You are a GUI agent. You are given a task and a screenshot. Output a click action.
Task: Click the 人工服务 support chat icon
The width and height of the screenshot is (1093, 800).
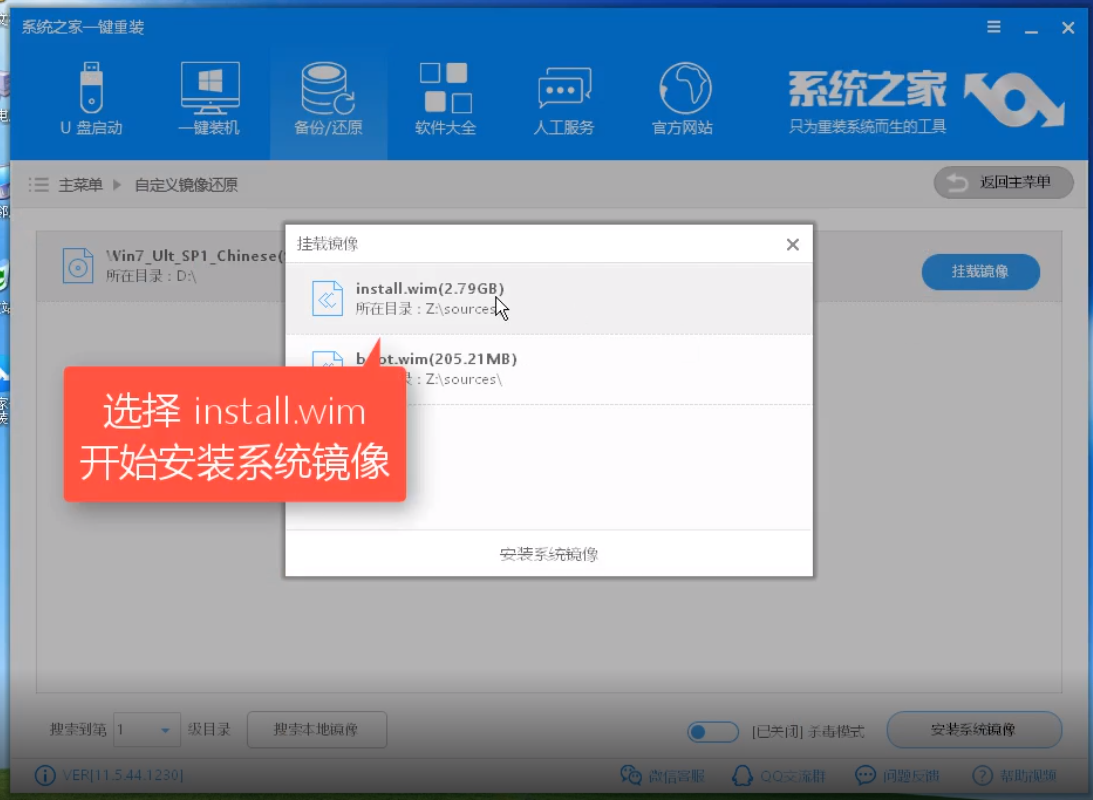[564, 99]
